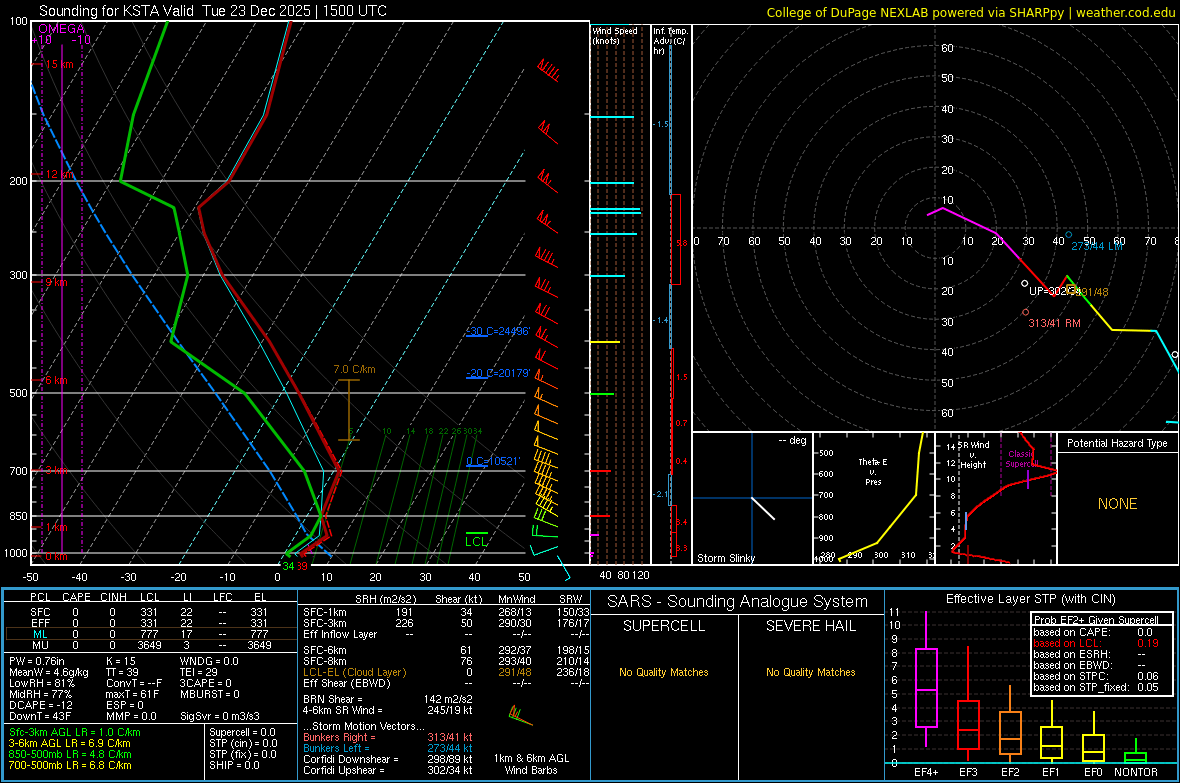The width and height of the screenshot is (1180, 783).
Task: Click the 273/44 LM hodograph label
Action: point(1097,246)
